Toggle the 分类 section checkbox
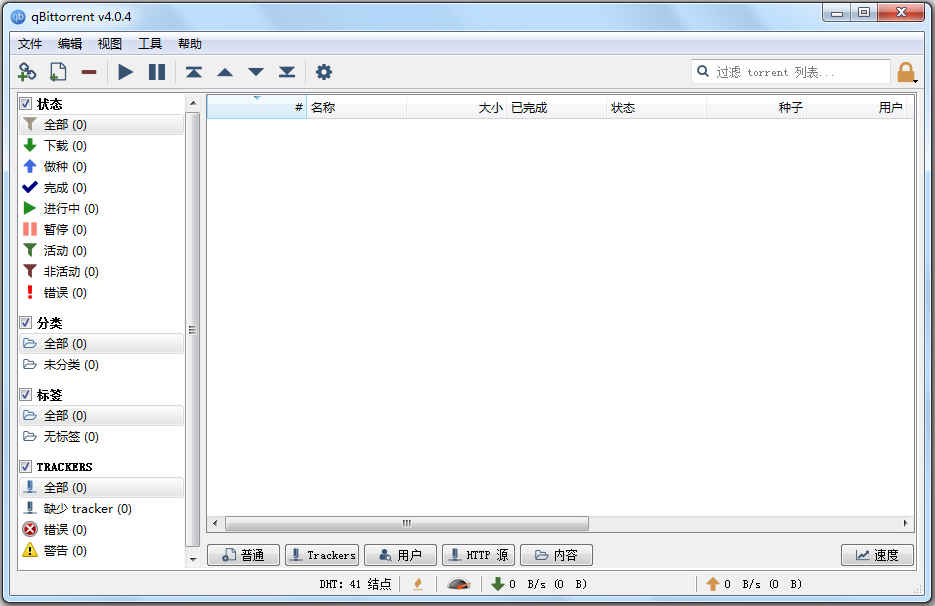 [26, 323]
